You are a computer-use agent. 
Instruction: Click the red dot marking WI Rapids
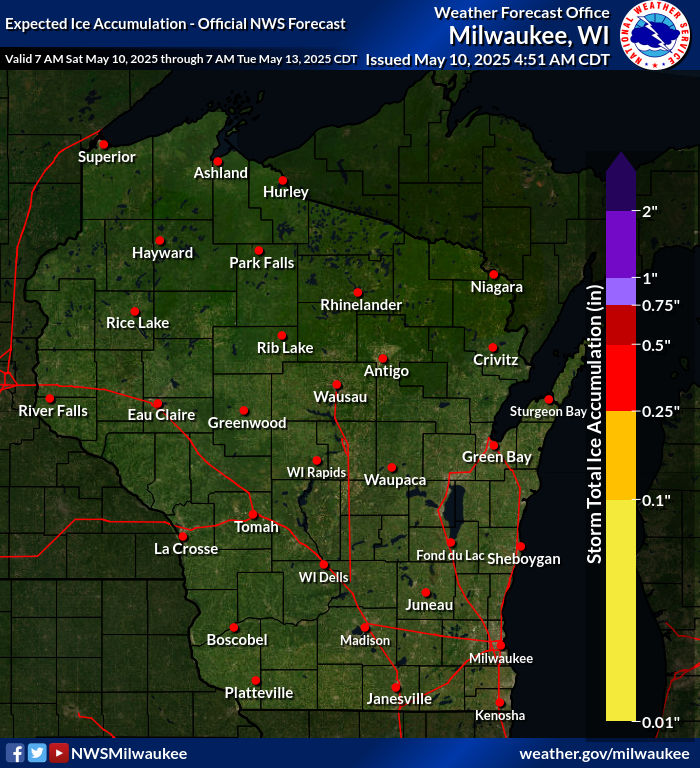(317, 460)
